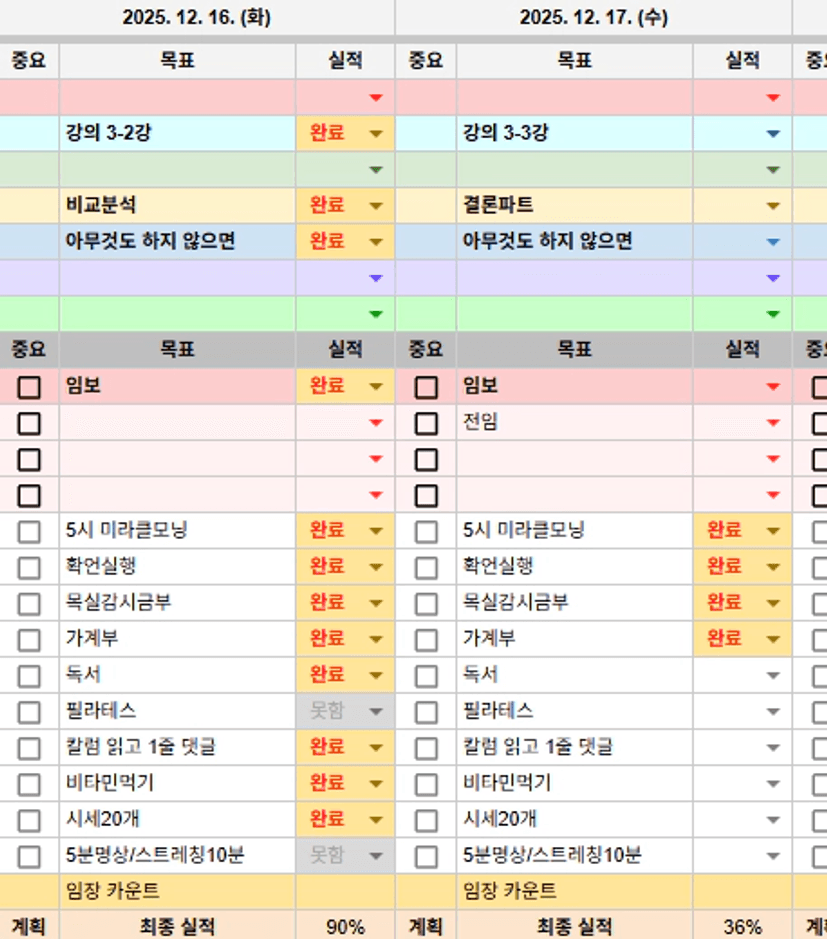Tick Dec 16 5시 미라클모닝 checkbox
Viewport: 827px width, 939px height.
pyautogui.click(x=29, y=531)
